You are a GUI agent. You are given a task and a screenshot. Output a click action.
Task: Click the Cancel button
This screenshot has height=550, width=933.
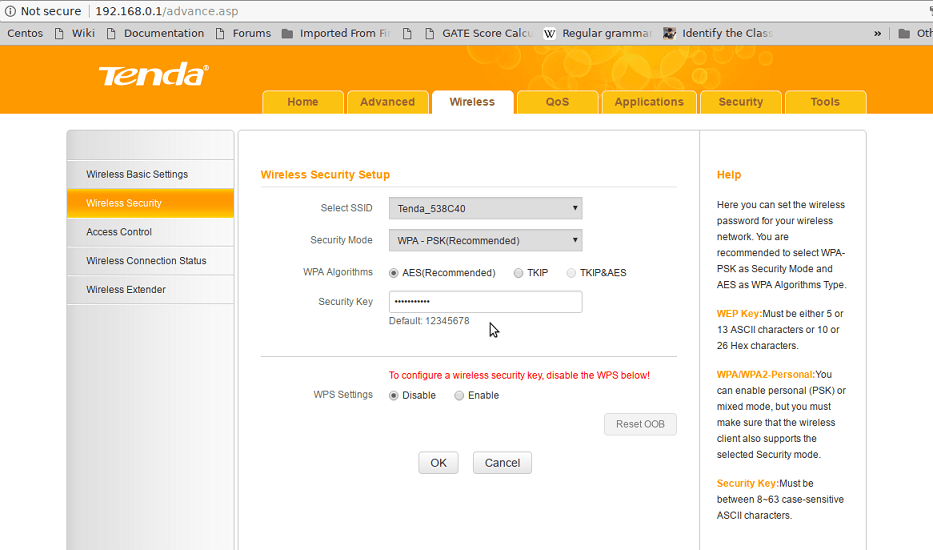click(502, 463)
